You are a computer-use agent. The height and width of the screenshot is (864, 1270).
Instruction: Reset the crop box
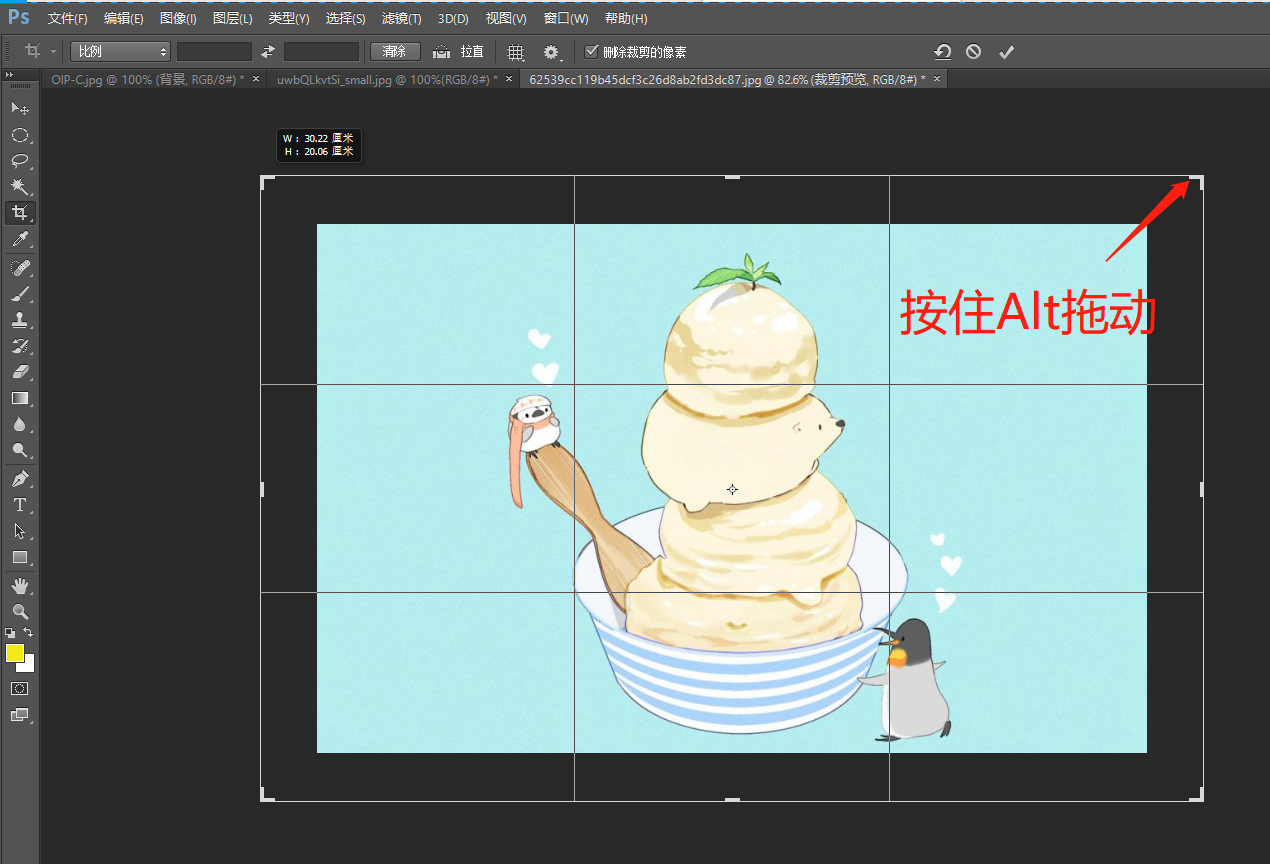coord(942,52)
